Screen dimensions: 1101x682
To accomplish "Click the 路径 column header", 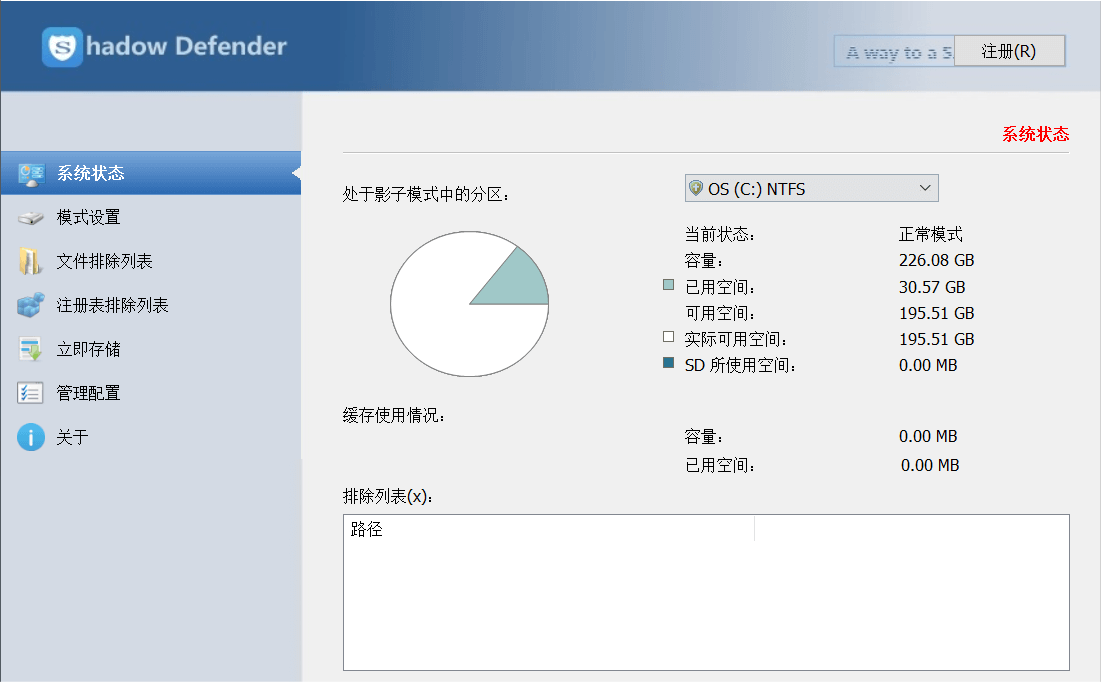I will point(548,529).
